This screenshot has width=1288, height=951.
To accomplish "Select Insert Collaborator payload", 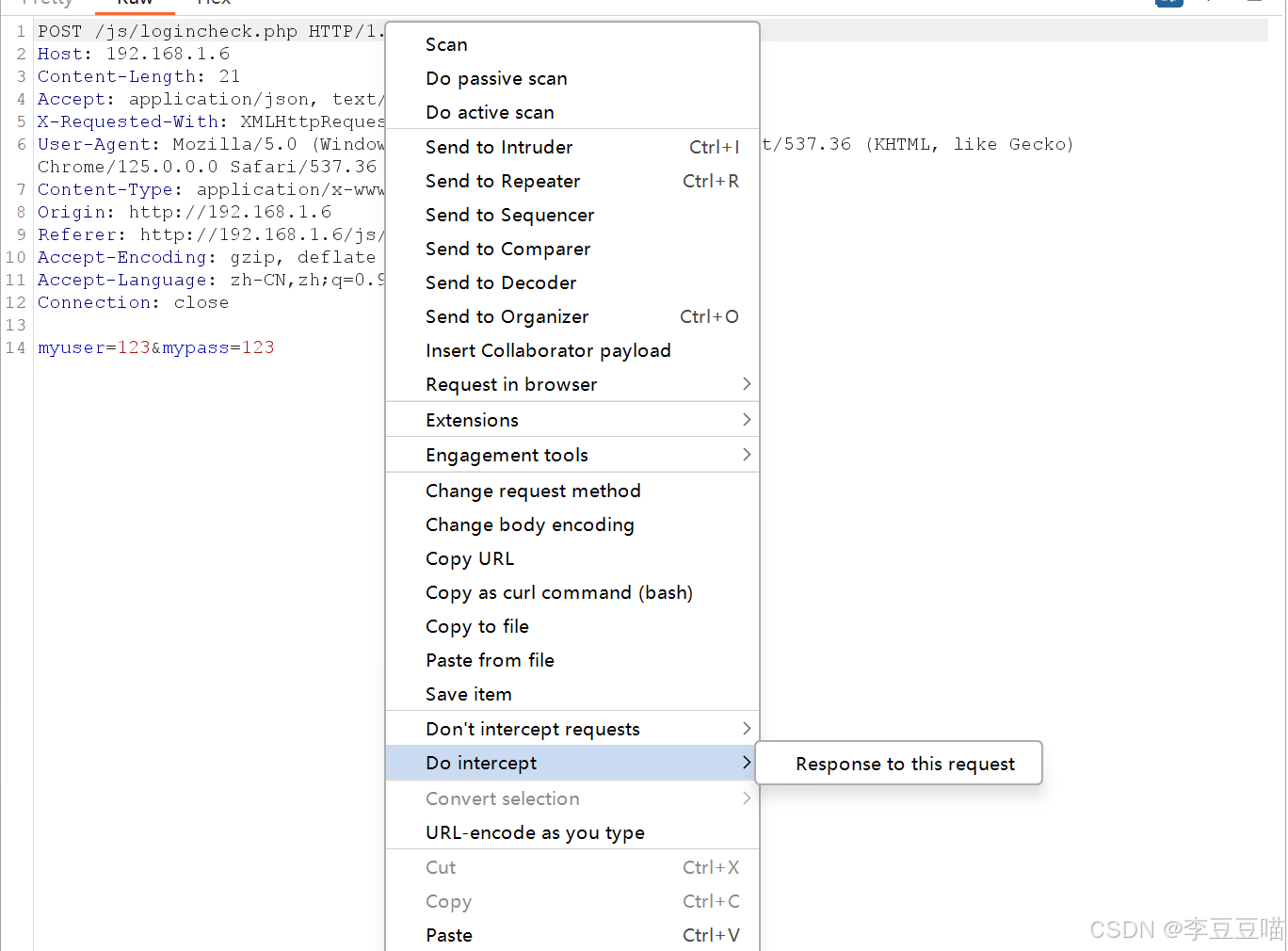I will click(x=548, y=350).
